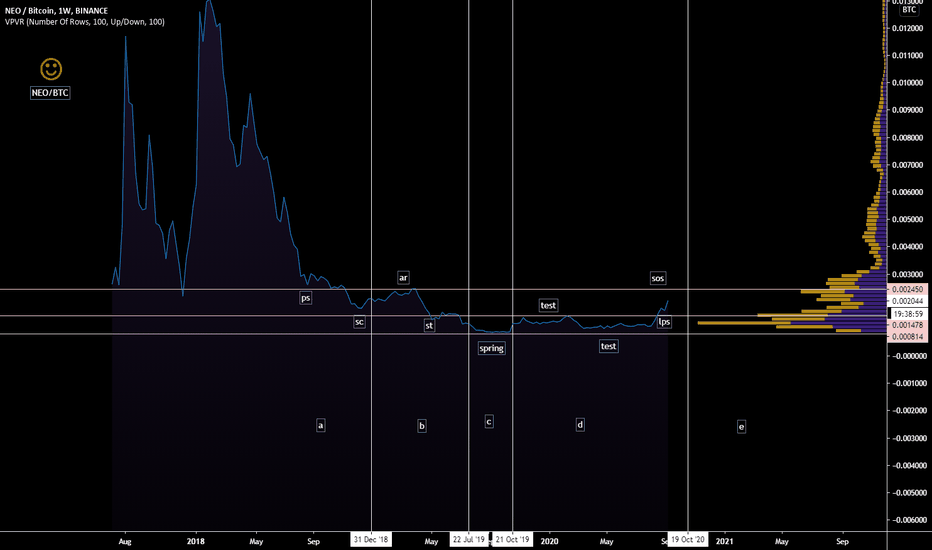Select the NEO/BTC text label
Screen dimensions: 932x550
(x=51, y=93)
